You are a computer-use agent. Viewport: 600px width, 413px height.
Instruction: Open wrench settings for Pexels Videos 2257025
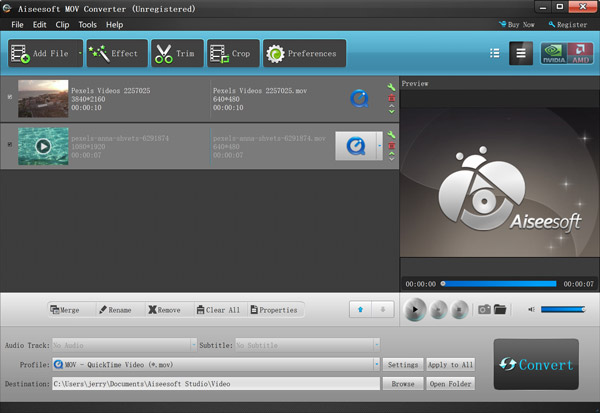pyautogui.click(x=391, y=87)
